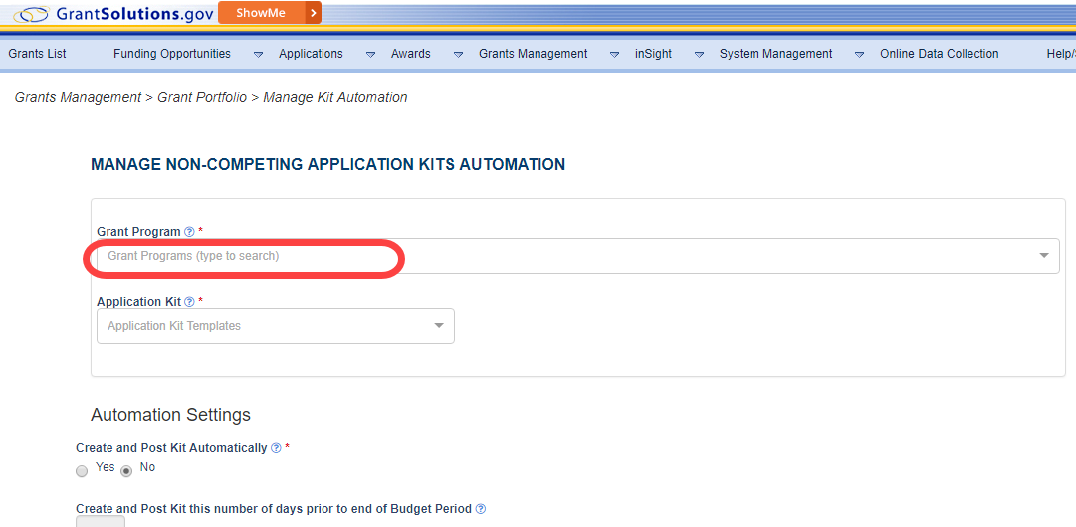
Task: Select No for Create and Post Kit Automatically
Action: tap(126, 470)
